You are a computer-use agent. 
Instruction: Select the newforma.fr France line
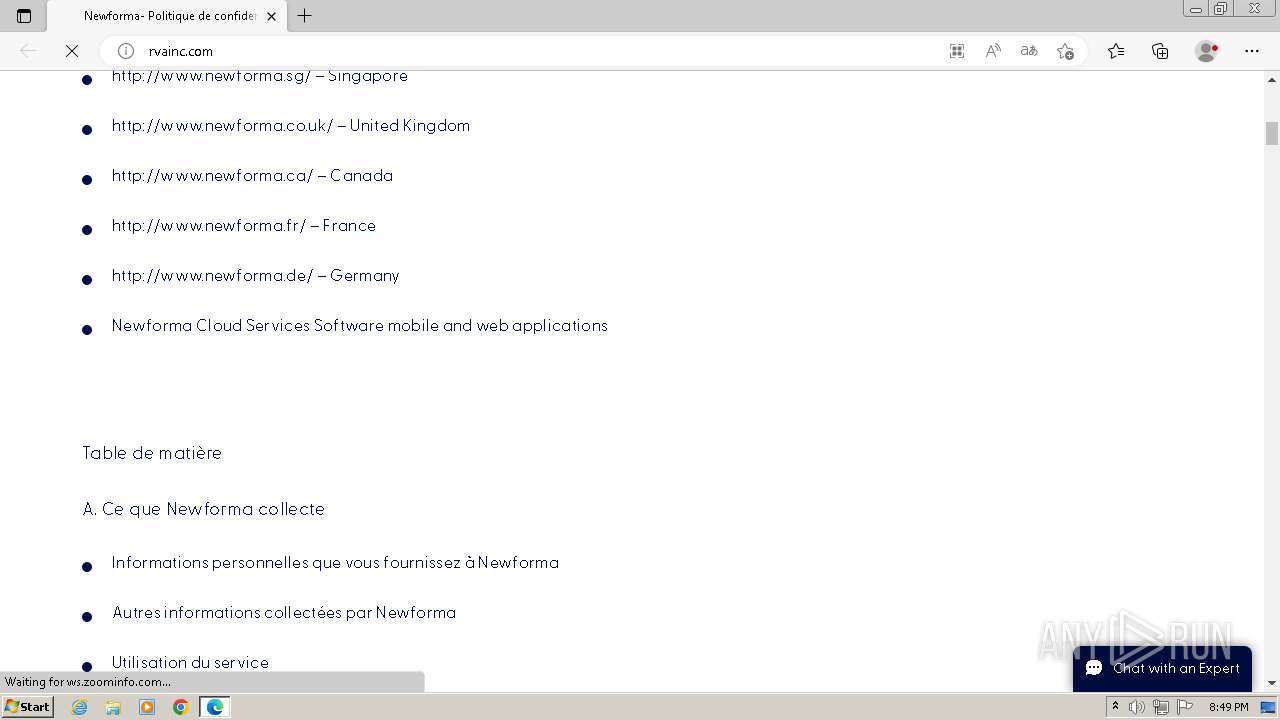click(244, 226)
